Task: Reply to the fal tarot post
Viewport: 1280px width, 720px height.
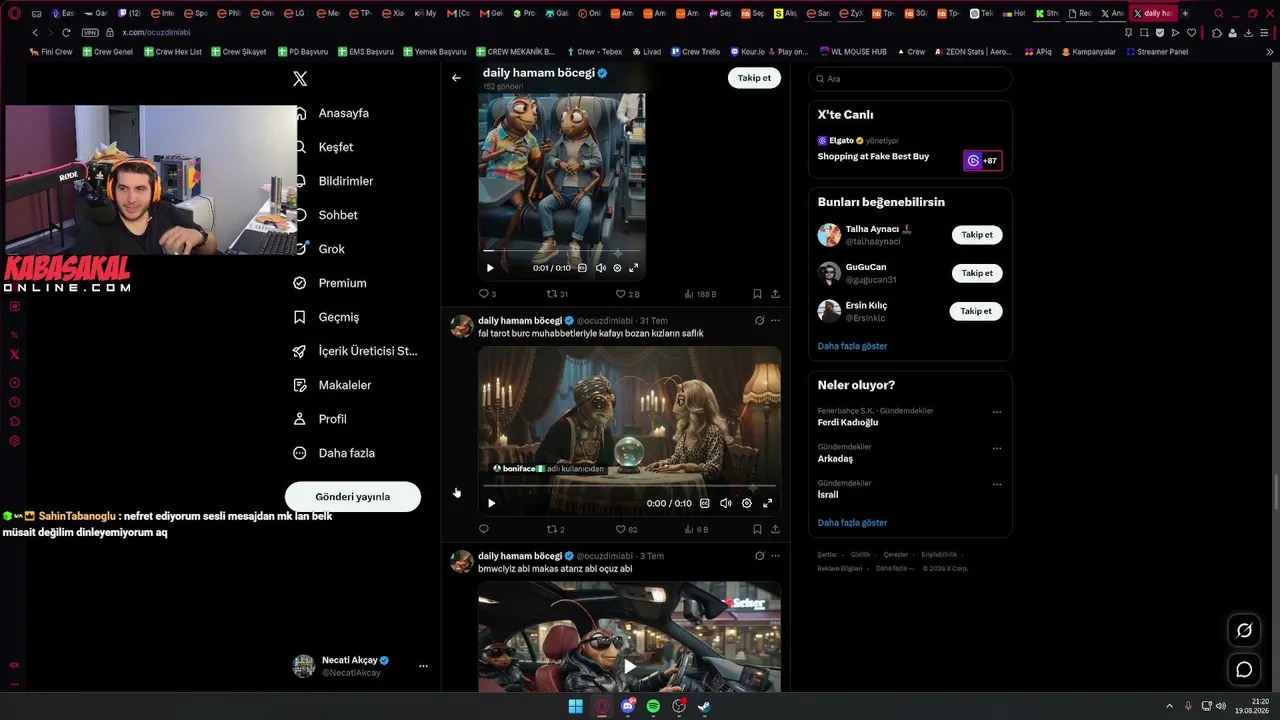Action: click(x=484, y=529)
